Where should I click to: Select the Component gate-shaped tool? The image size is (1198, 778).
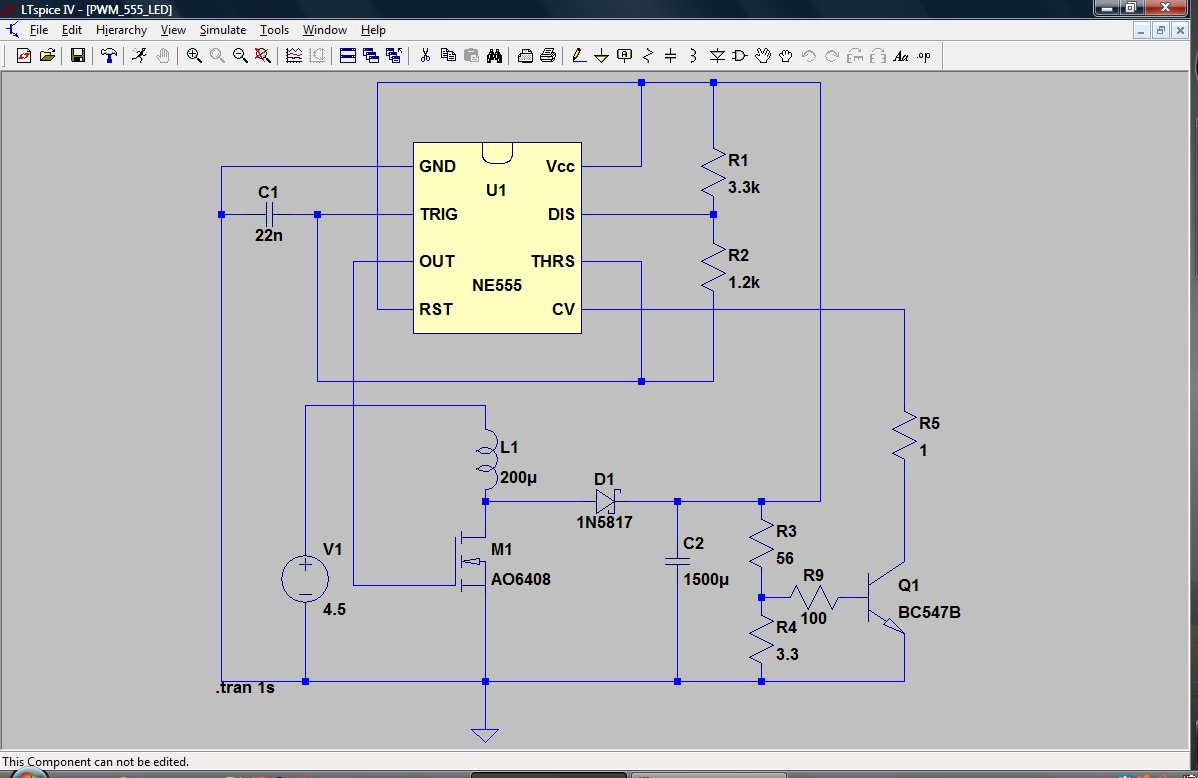coord(740,56)
